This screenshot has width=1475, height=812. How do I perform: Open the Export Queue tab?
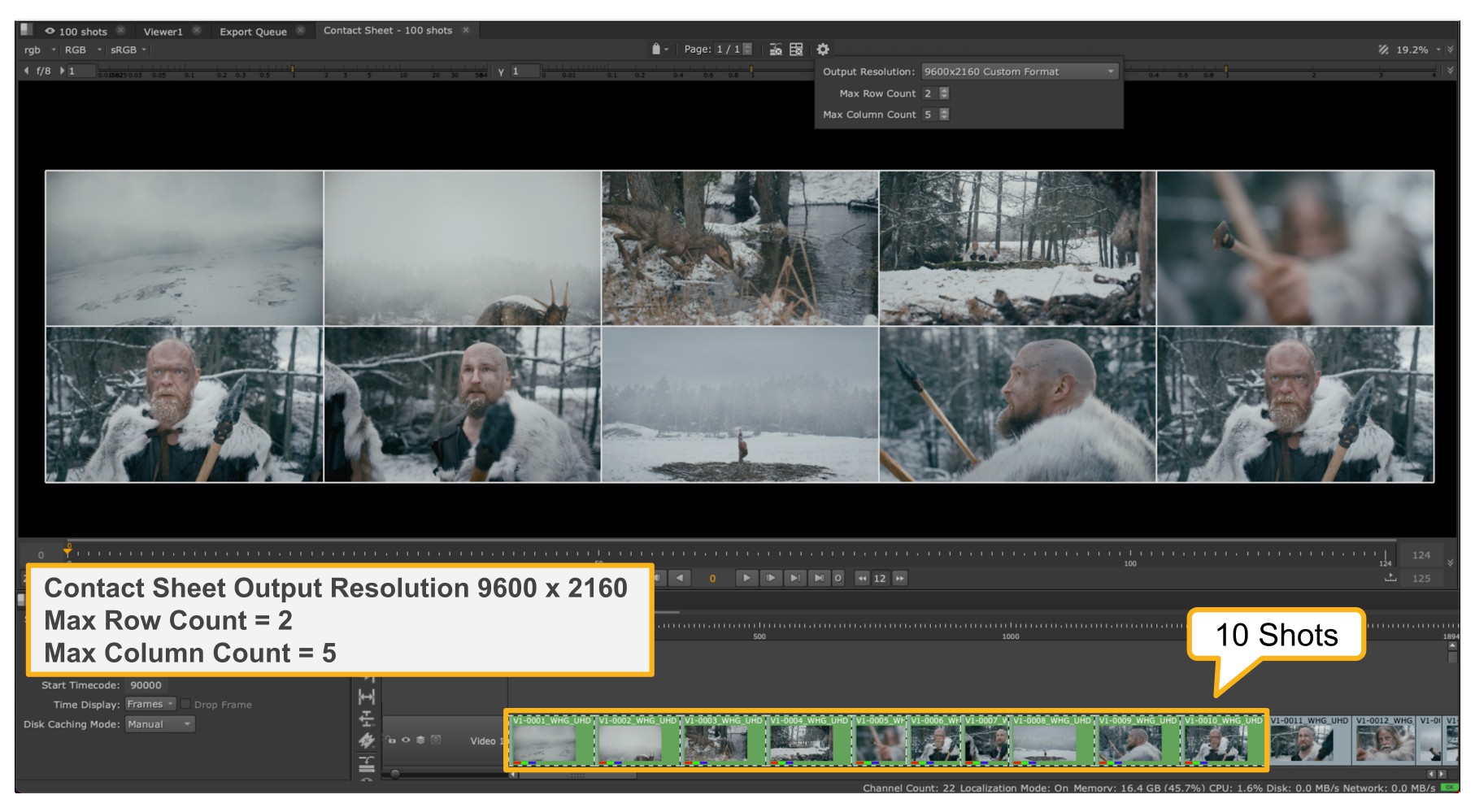click(x=253, y=32)
